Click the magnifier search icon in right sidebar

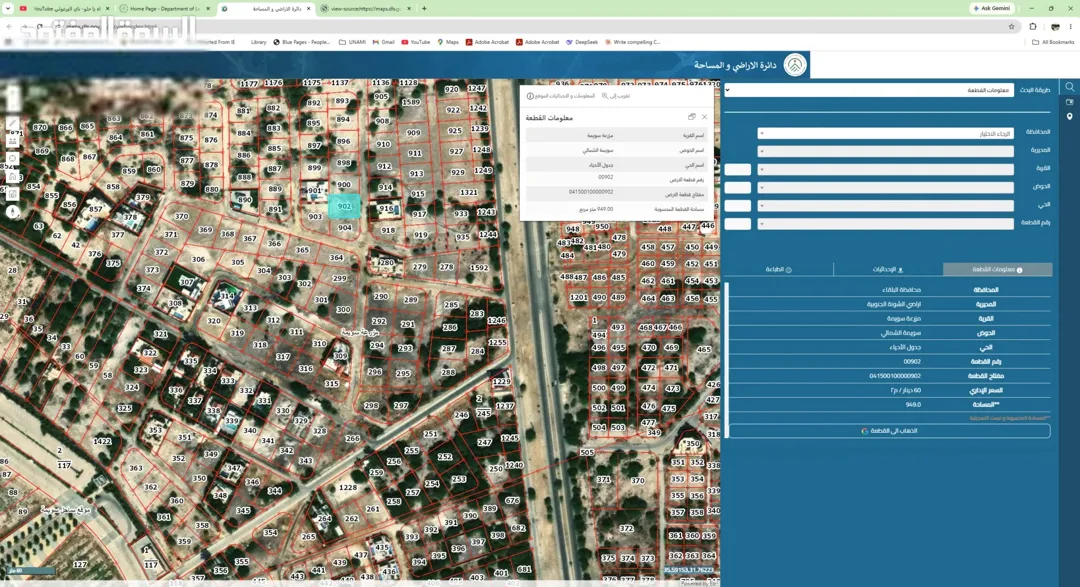[x=1070, y=87]
